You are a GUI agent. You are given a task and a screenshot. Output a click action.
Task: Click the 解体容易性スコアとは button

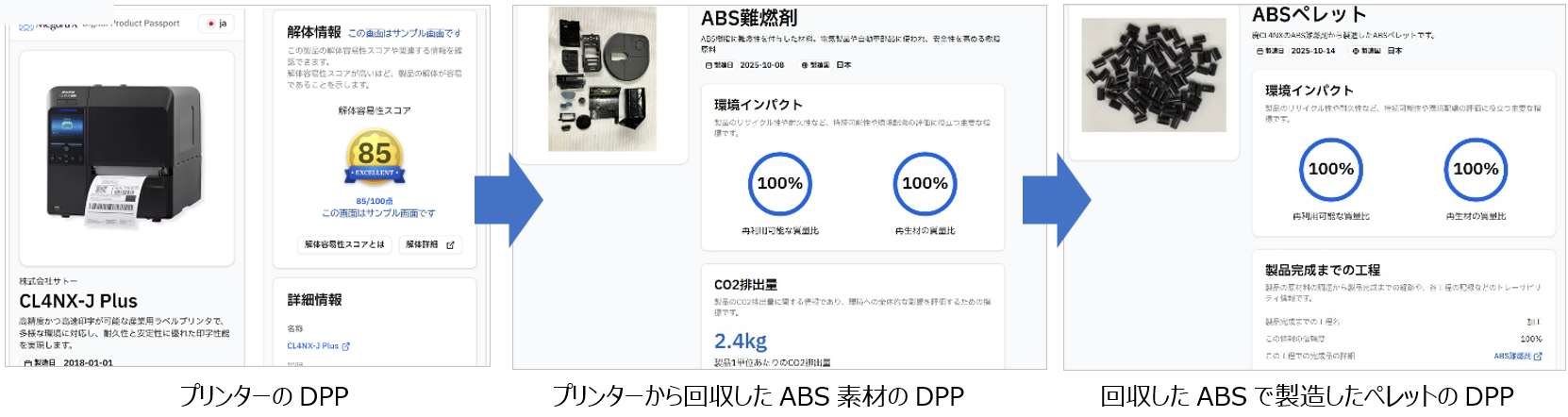click(x=344, y=244)
